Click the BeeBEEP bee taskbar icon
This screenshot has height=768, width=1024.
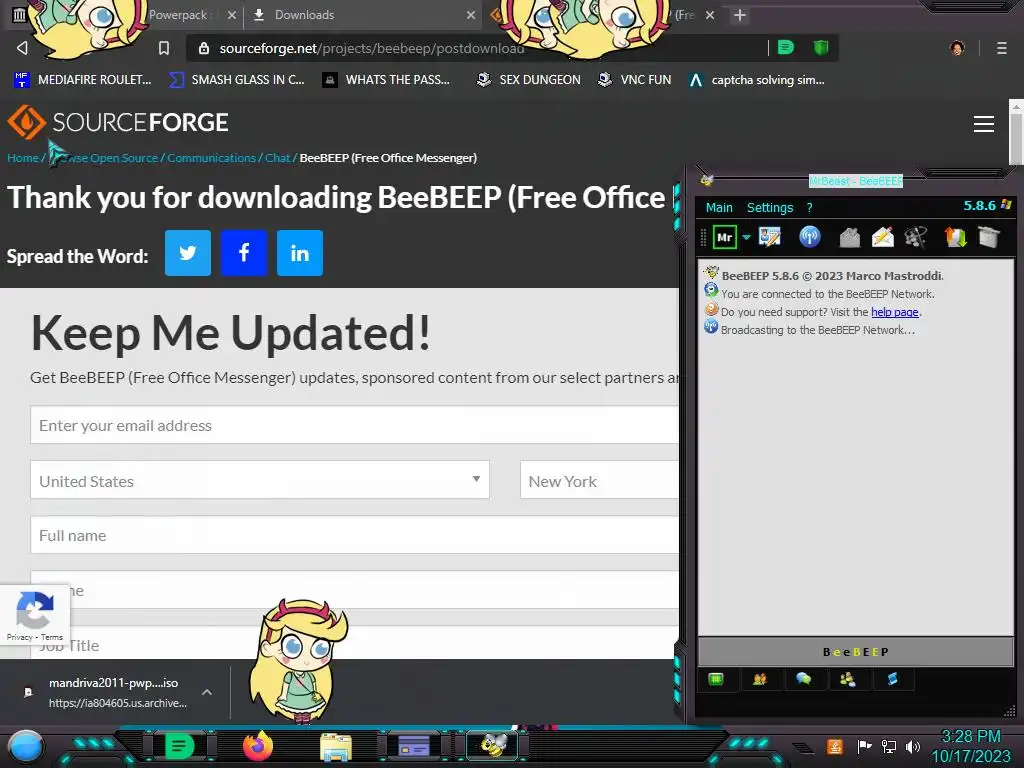point(492,745)
